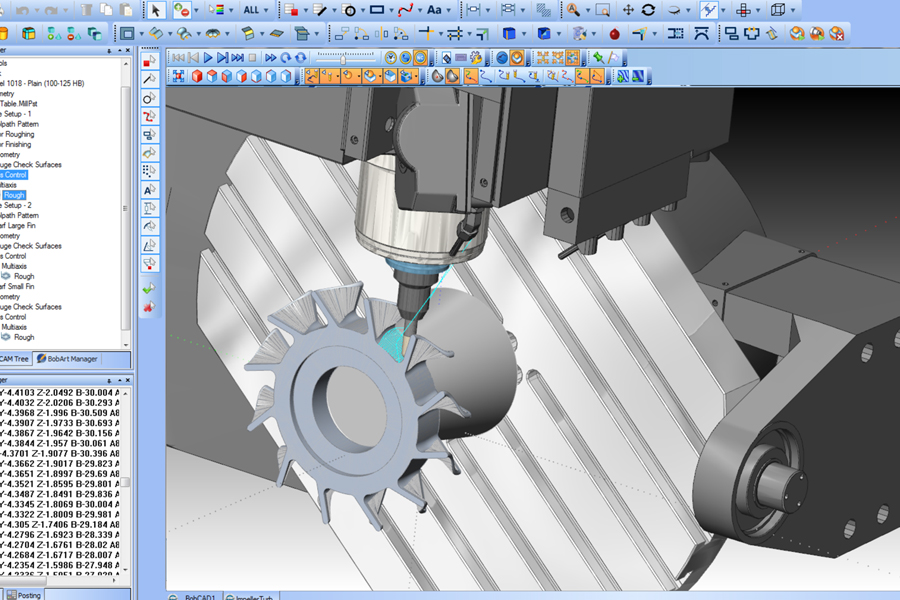This screenshot has width=900, height=600.
Task: Open the BobArt Manager tab
Action: point(67,359)
